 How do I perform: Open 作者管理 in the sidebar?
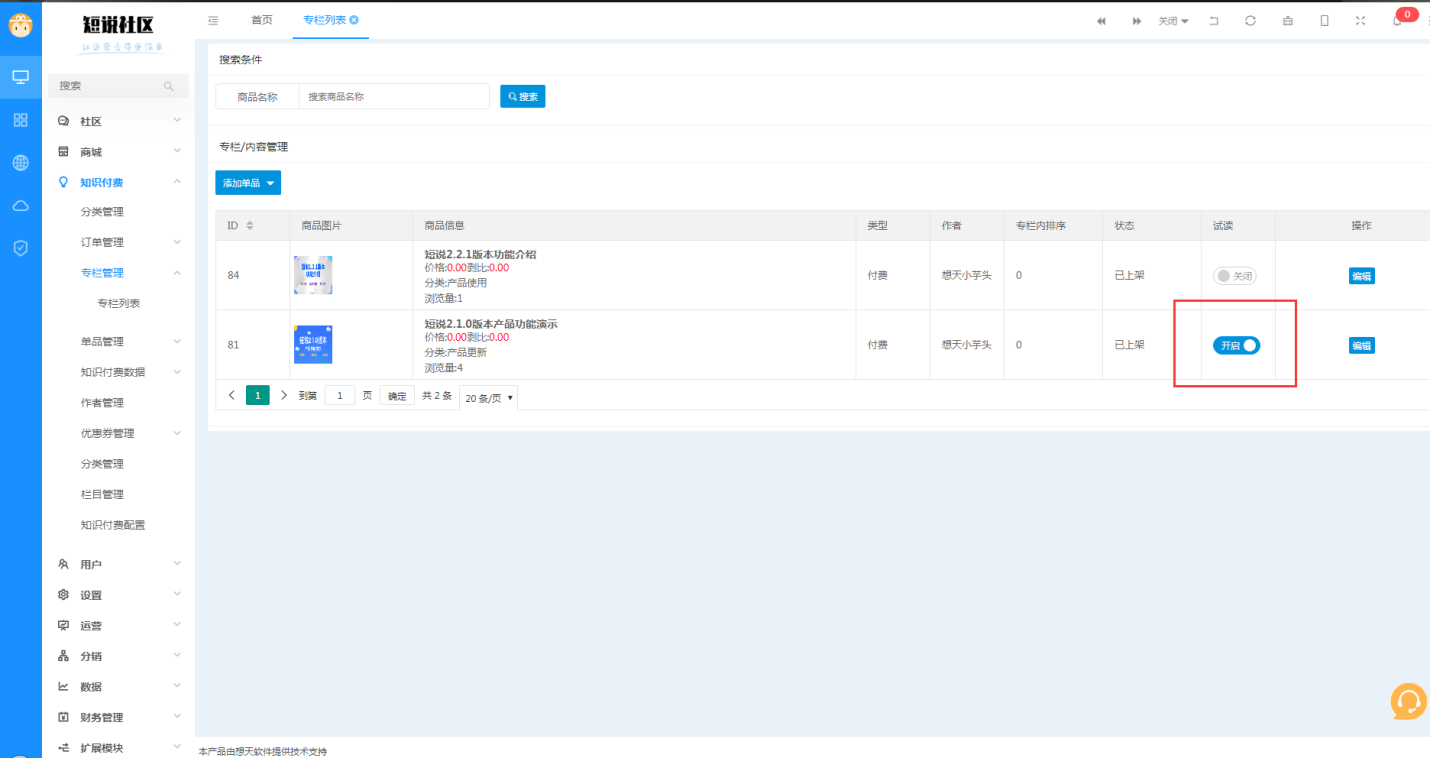(x=102, y=403)
